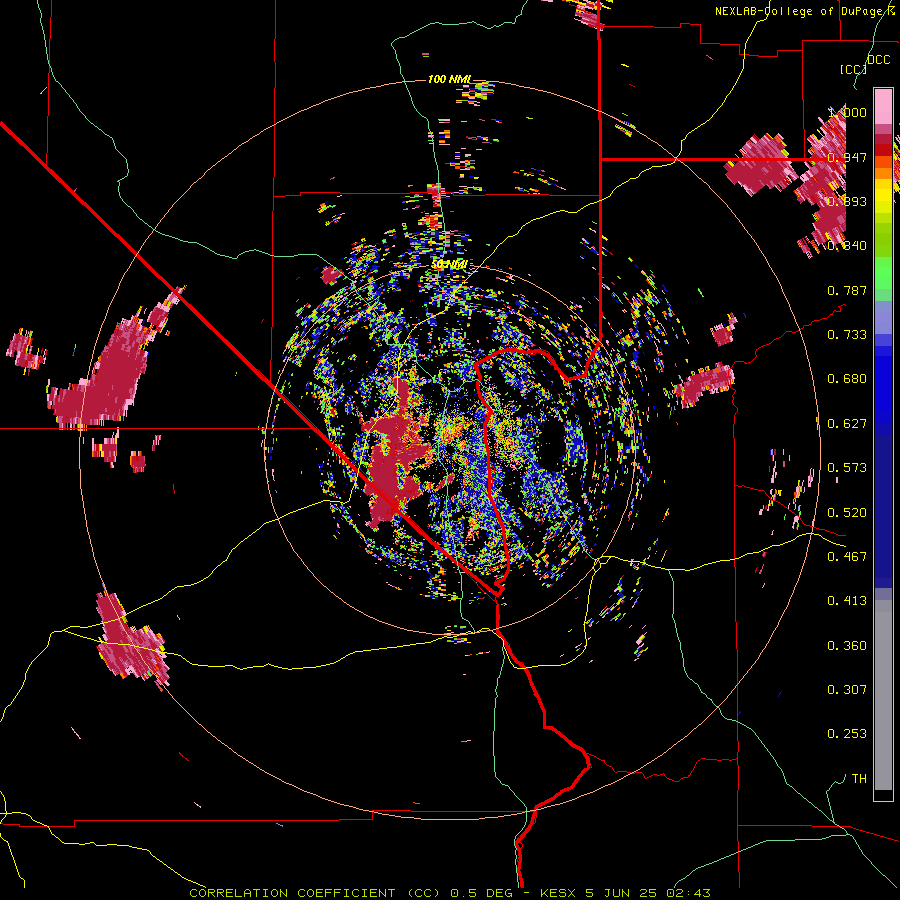This screenshot has width=900, height=900.
Task: Click the 0.733 legend value
Action: [847, 334]
